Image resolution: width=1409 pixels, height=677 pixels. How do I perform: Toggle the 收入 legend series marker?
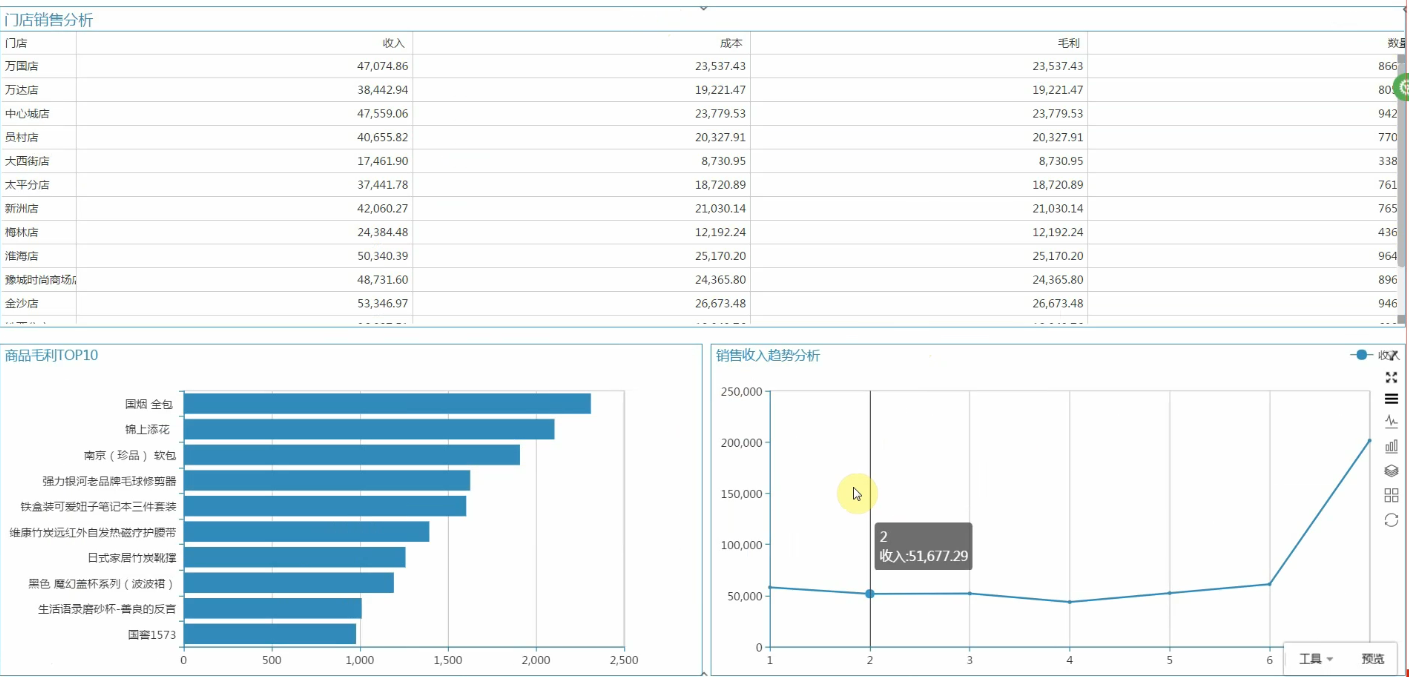[x=1362, y=355]
